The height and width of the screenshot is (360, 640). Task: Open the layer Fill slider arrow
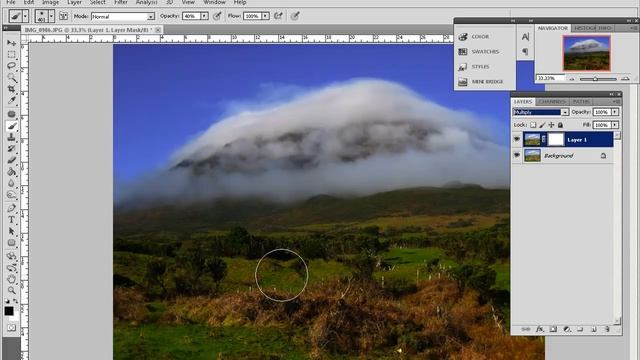(x=615, y=125)
